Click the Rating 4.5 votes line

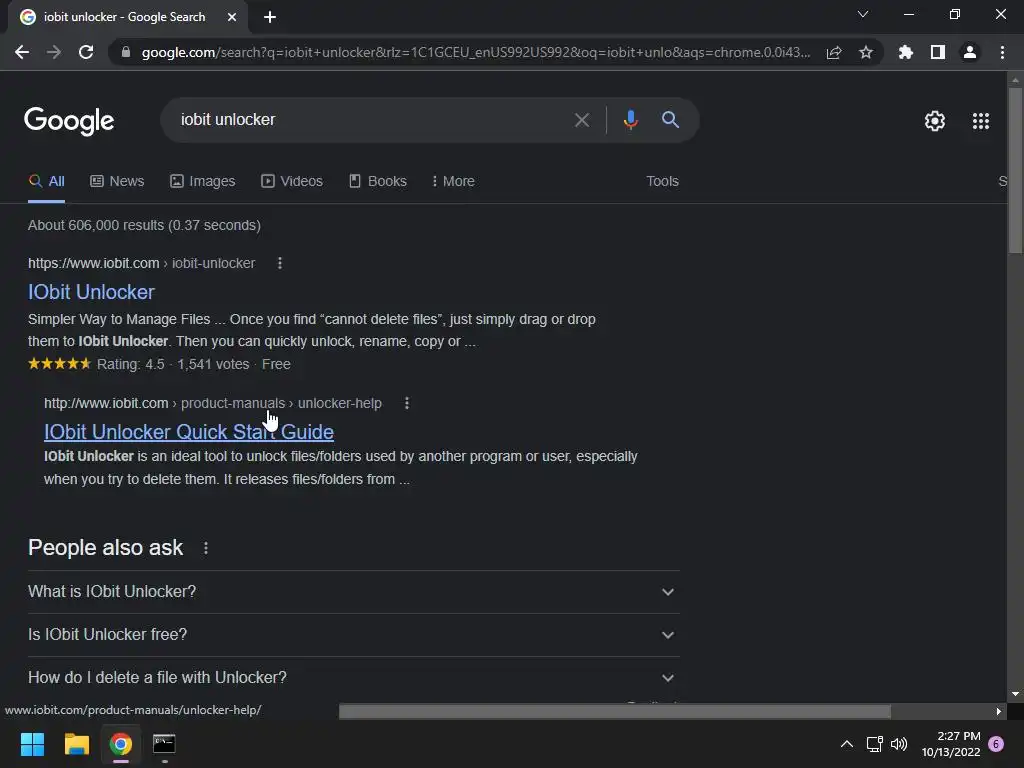pyautogui.click(x=159, y=364)
